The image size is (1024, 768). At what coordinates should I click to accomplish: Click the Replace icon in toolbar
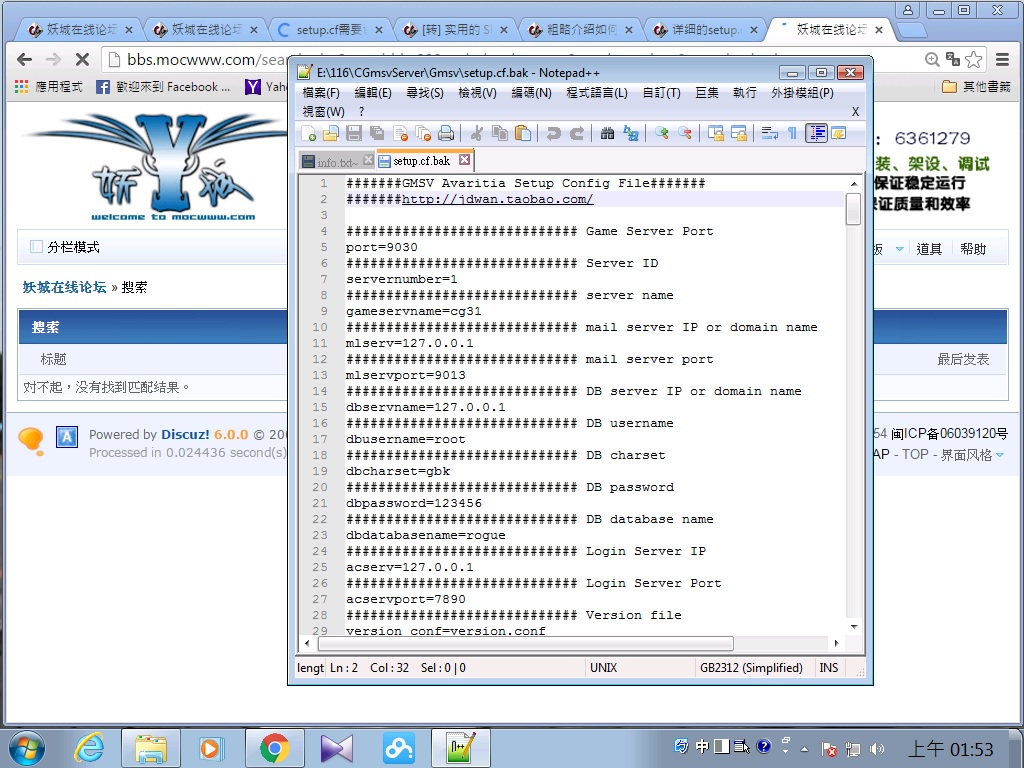[x=631, y=133]
